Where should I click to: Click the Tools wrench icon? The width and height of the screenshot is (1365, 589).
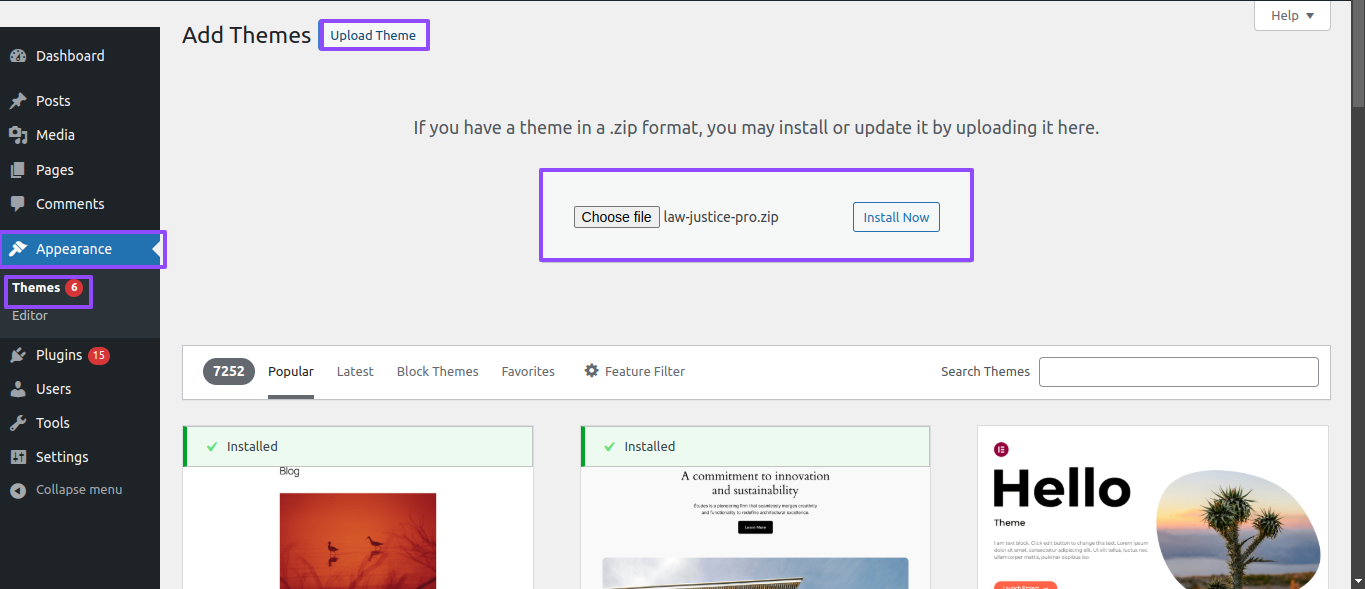(18, 423)
